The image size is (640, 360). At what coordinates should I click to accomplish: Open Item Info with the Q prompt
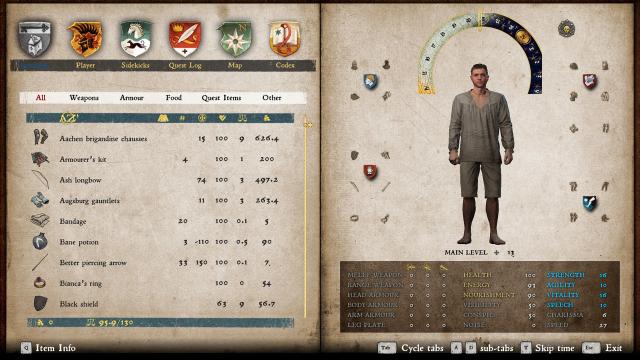(x=49, y=348)
